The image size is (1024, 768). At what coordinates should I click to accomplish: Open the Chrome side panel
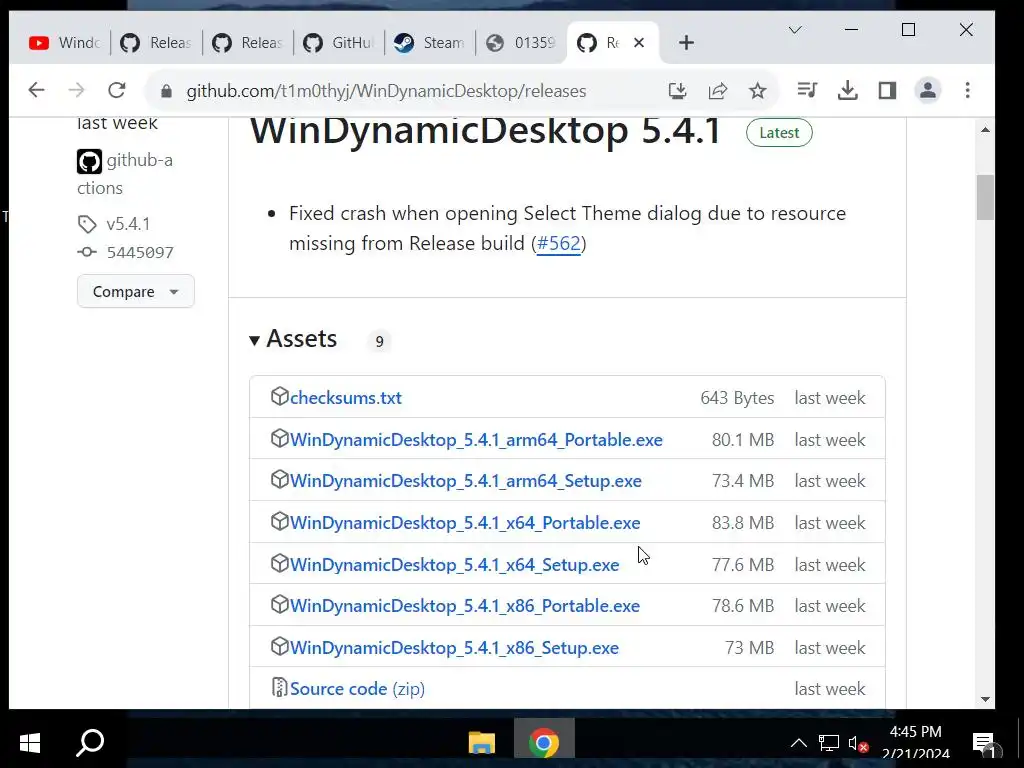click(888, 90)
